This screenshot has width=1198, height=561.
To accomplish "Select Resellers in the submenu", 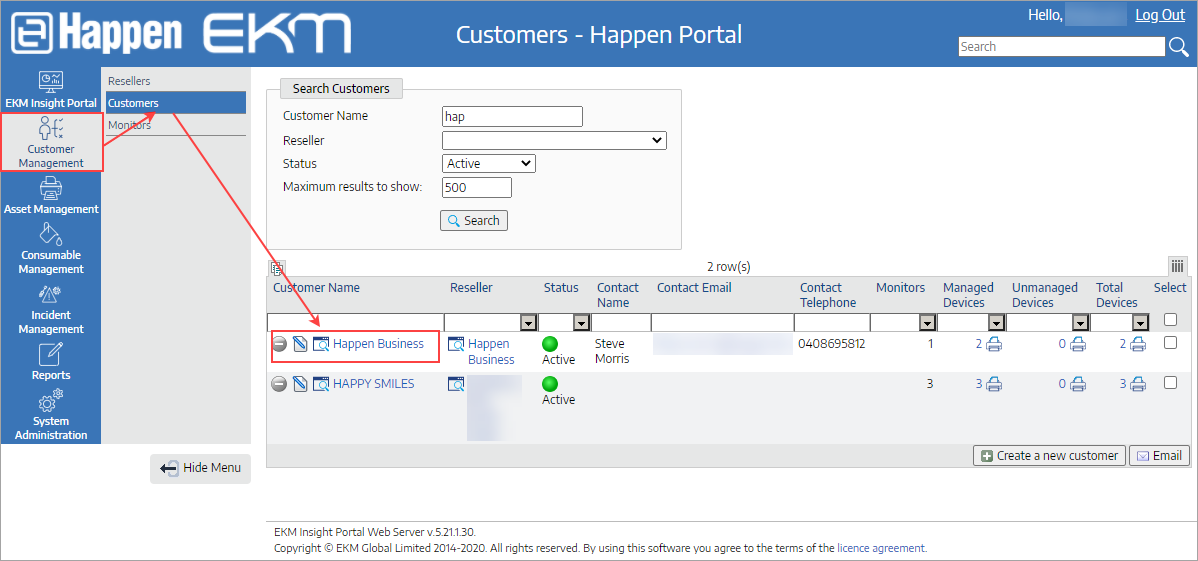I will click(x=128, y=81).
